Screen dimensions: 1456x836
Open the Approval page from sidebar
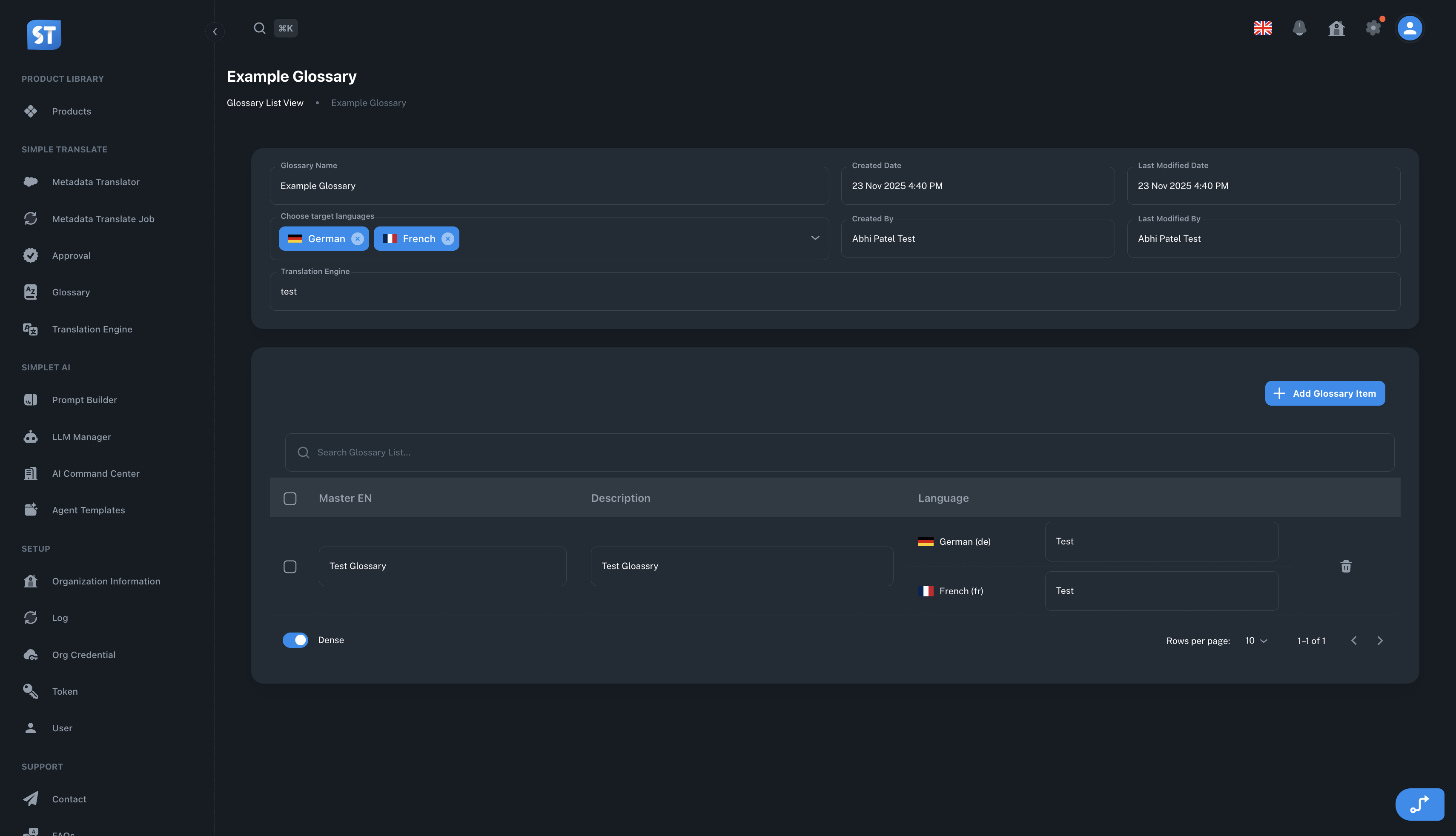(x=71, y=255)
